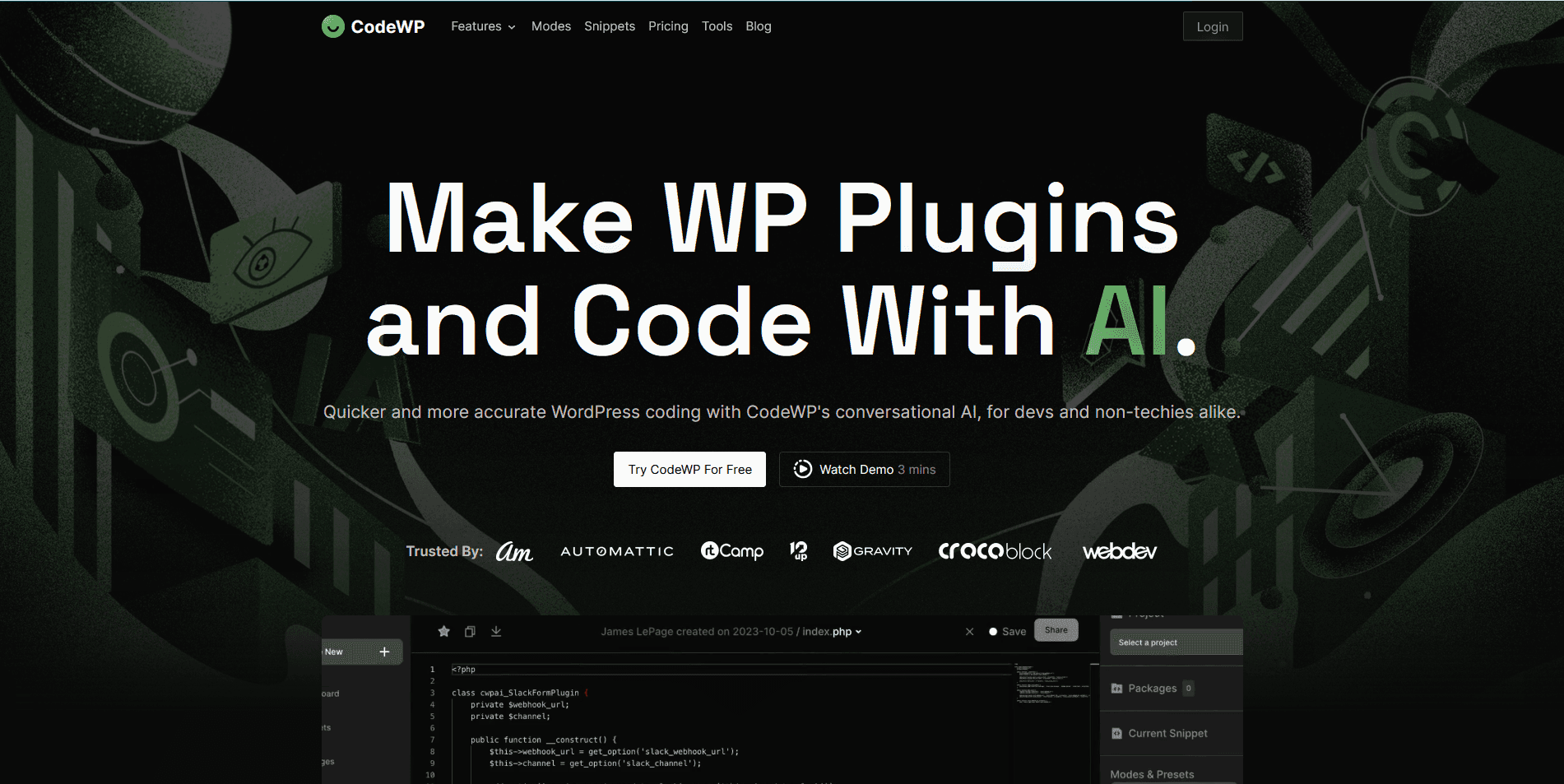Click the AM trusted-by logo
Viewport: 1564px width, 784px height.
coord(514,551)
